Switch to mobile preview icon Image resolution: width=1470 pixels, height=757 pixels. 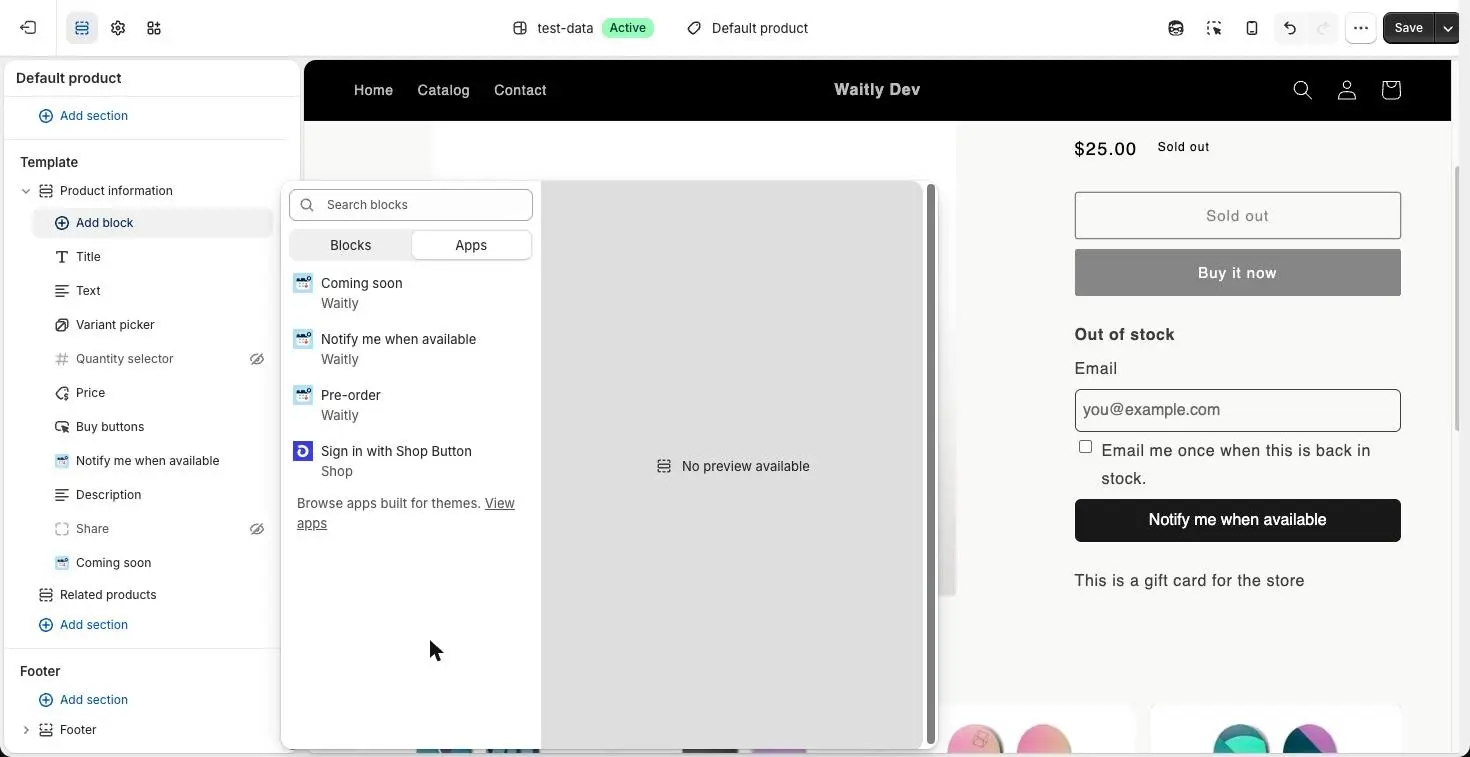(1252, 28)
